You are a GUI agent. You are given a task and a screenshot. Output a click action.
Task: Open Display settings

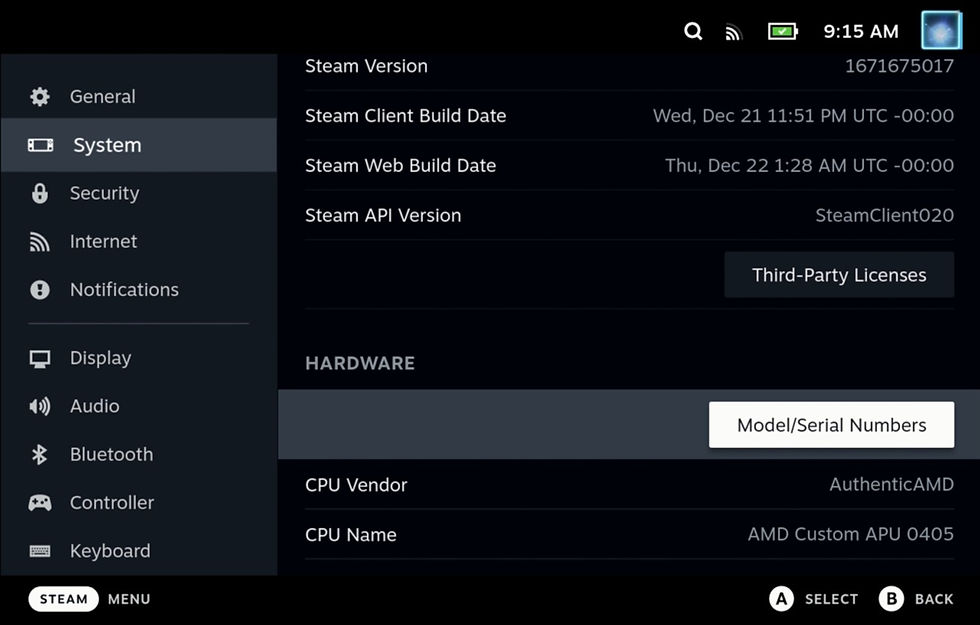[139, 358]
